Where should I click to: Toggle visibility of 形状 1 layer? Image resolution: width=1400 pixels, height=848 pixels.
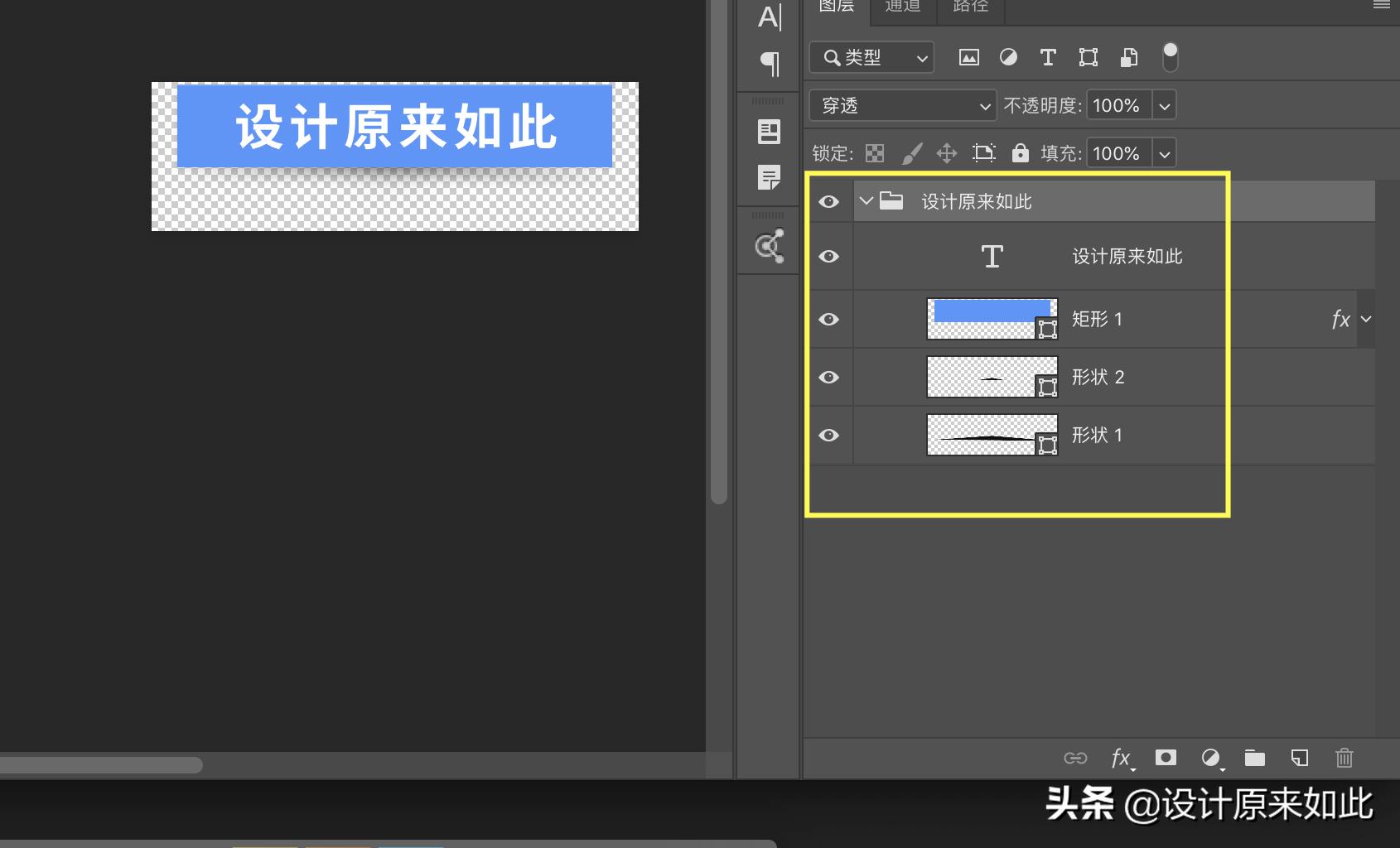[x=829, y=435]
